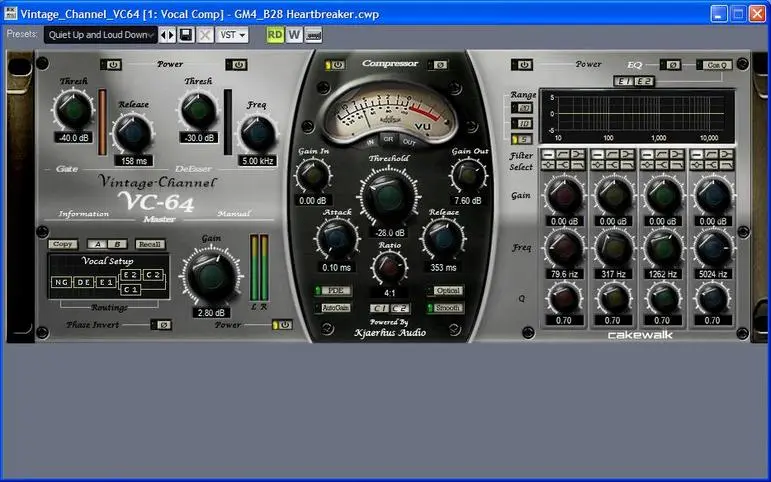Toggle the Compressor power switch

point(335,64)
